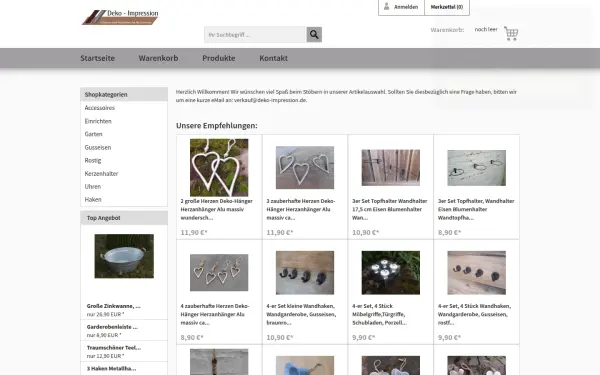Viewport: 600px width, 375px height.
Task: Open the Produkte menu item
Action: (218, 58)
